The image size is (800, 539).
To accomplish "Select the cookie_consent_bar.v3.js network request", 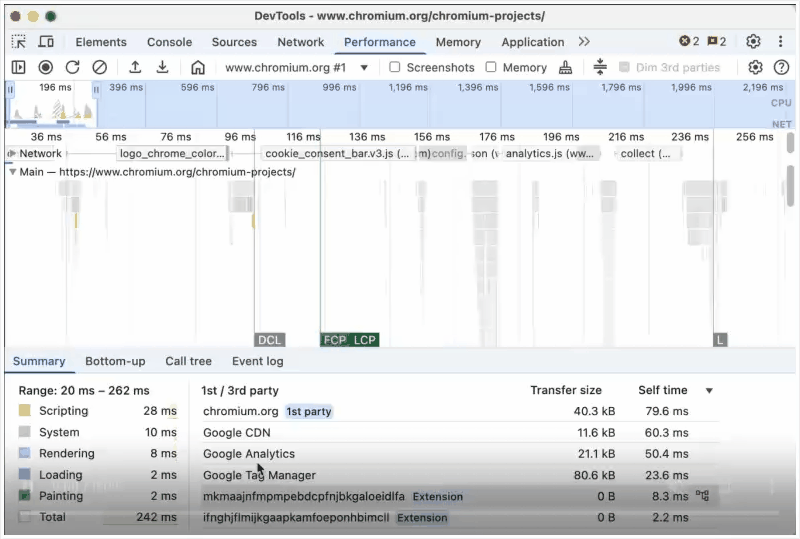I will [337, 154].
